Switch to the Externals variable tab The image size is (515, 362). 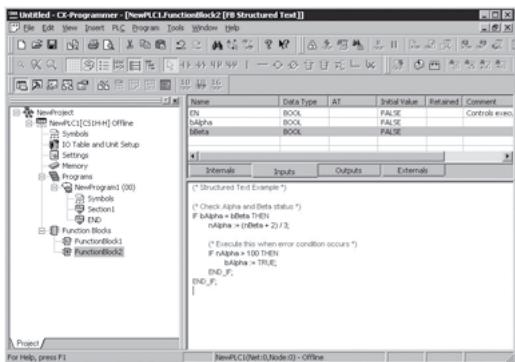(413, 171)
